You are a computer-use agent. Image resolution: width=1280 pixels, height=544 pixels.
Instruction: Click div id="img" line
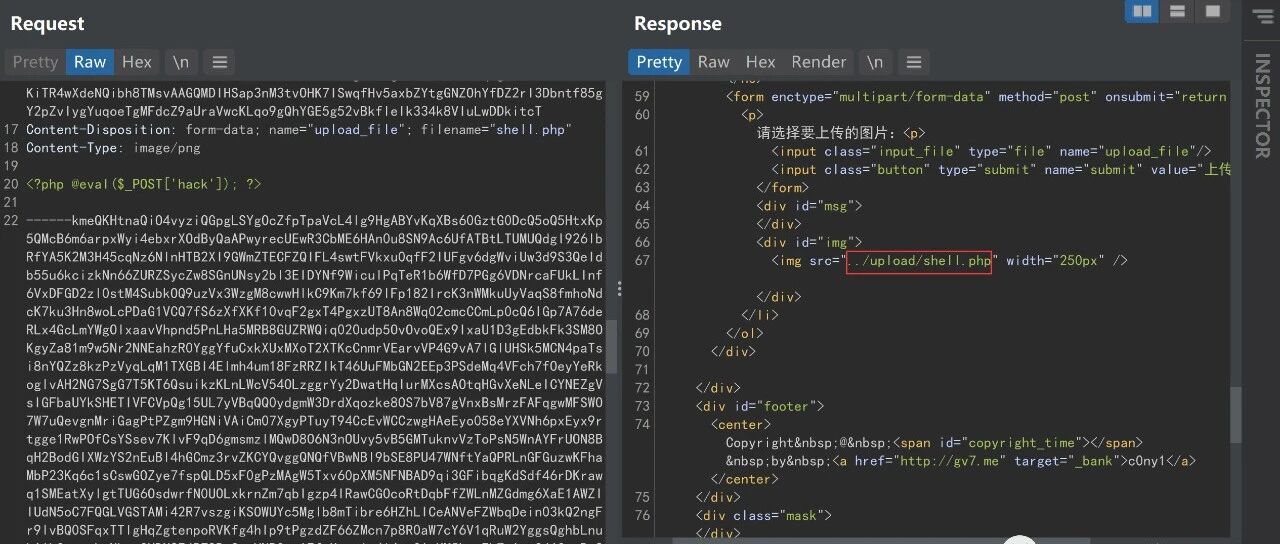click(809, 242)
